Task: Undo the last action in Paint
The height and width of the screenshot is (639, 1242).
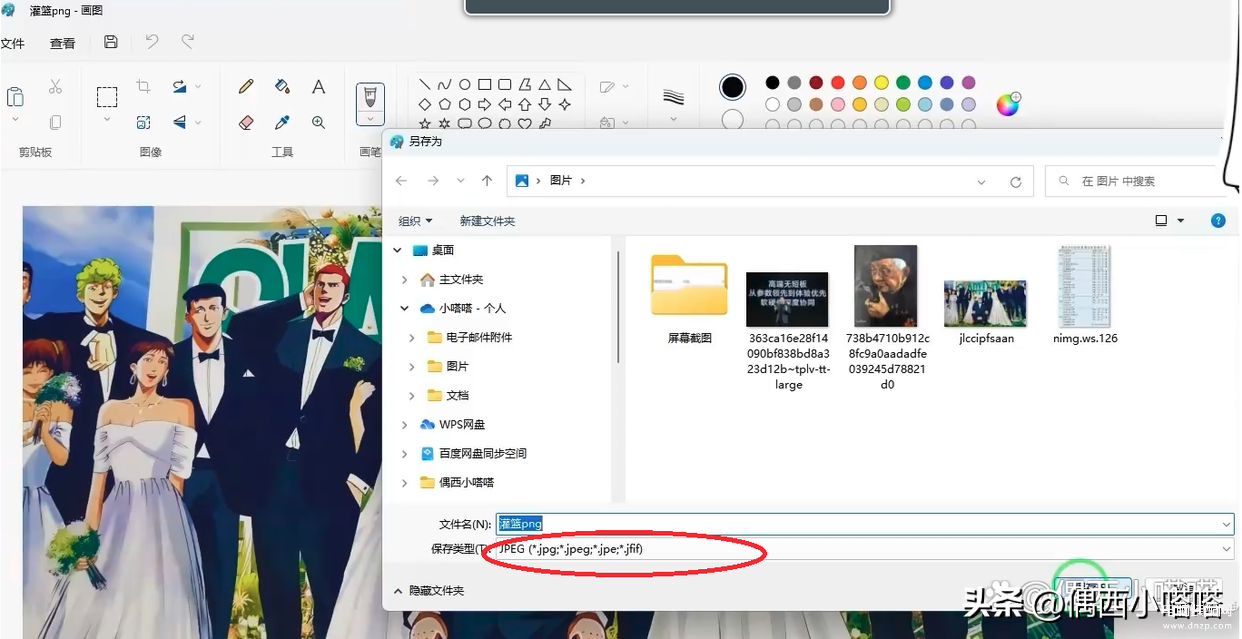Action: (x=151, y=42)
